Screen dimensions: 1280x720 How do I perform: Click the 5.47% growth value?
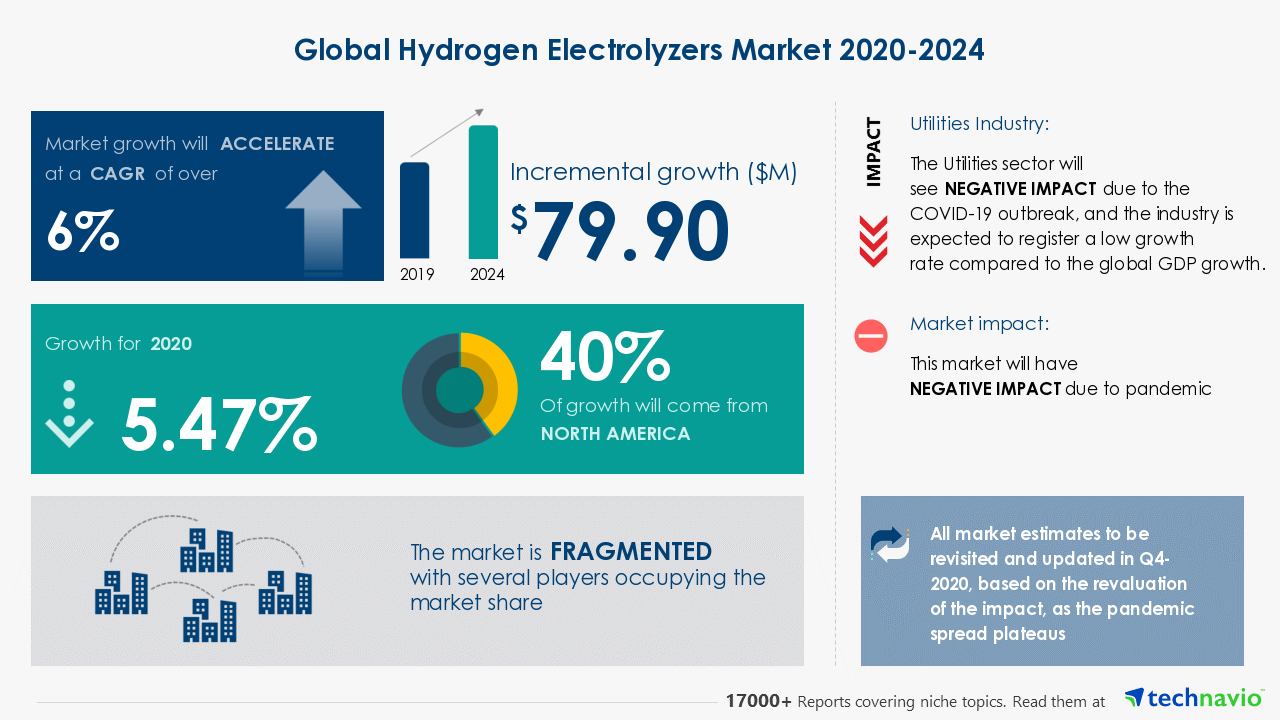[219, 424]
